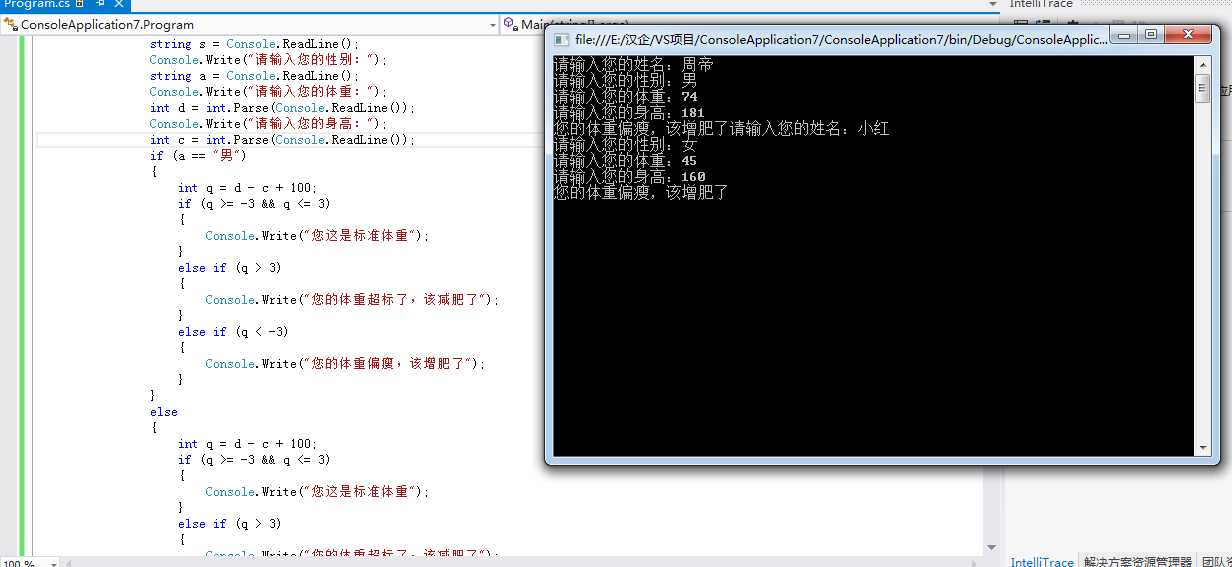
Task: Click console line '请输入您的身高：160'
Action: pyautogui.click(x=630, y=177)
